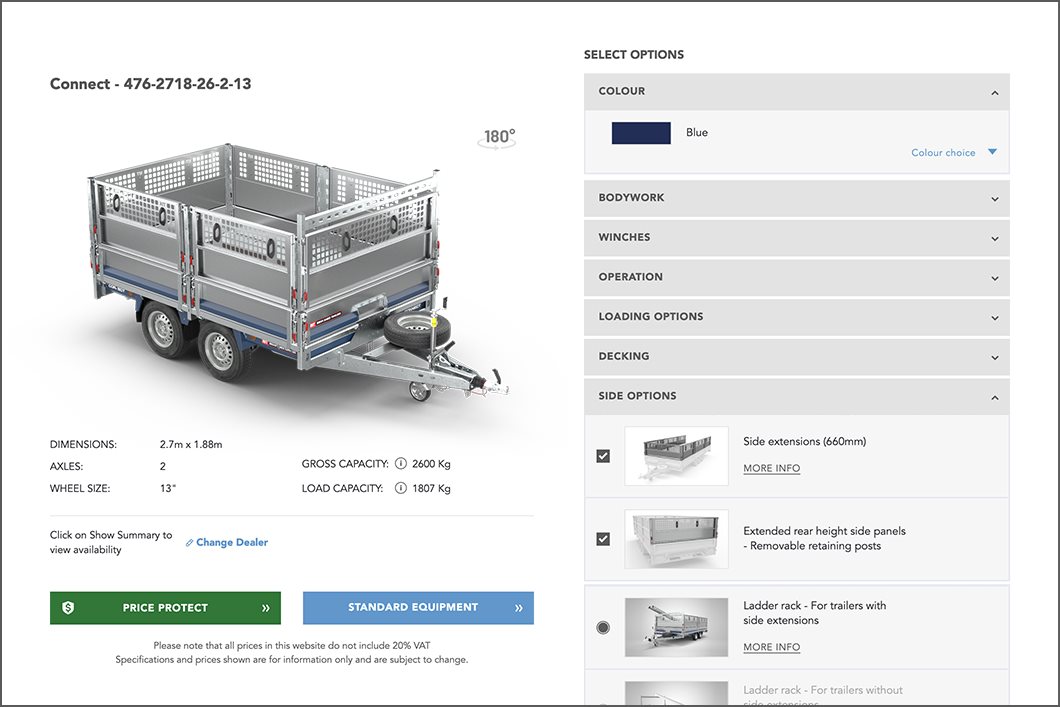
Task: Collapse the Side Options section
Action: point(796,396)
